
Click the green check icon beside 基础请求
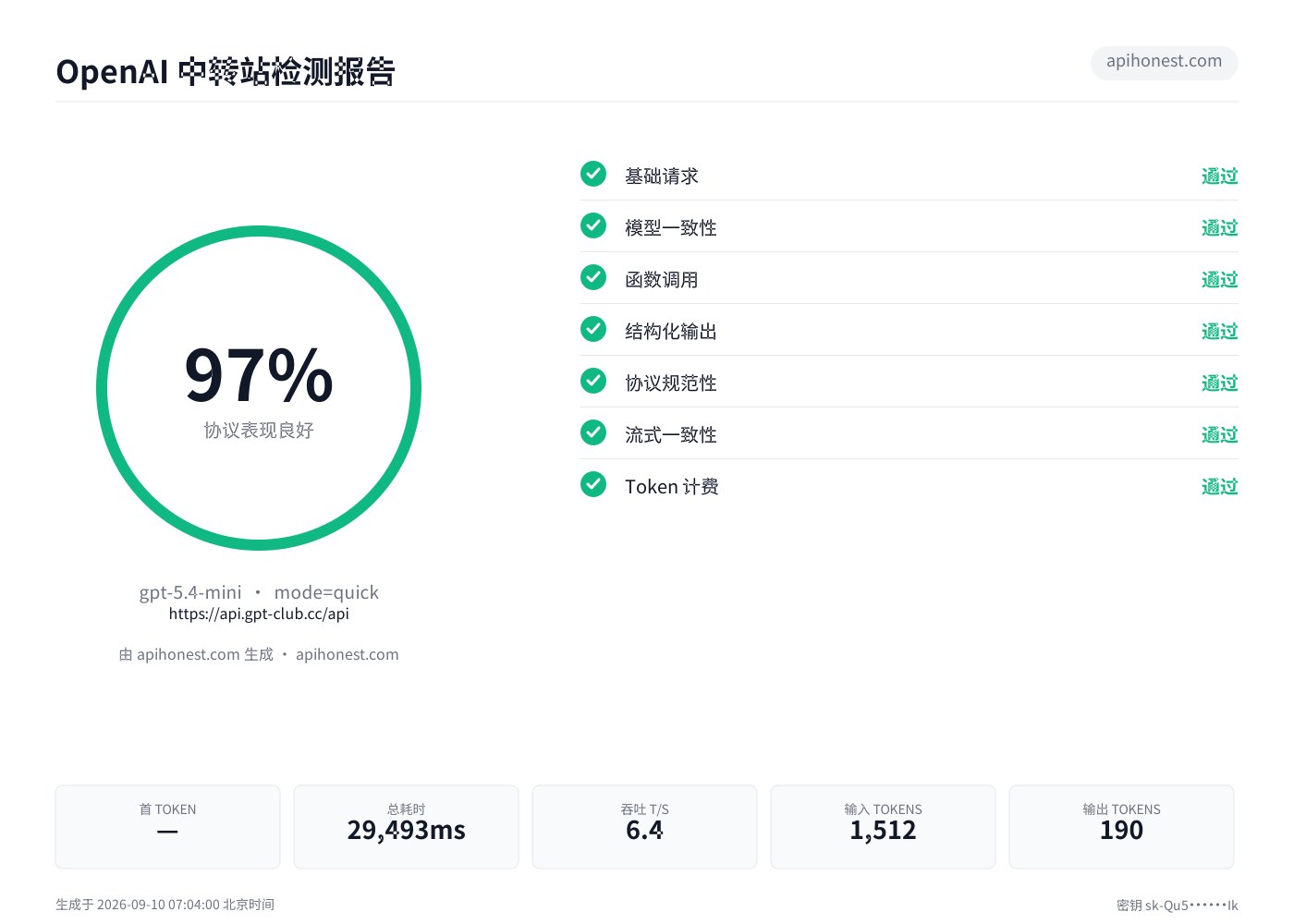593,174
